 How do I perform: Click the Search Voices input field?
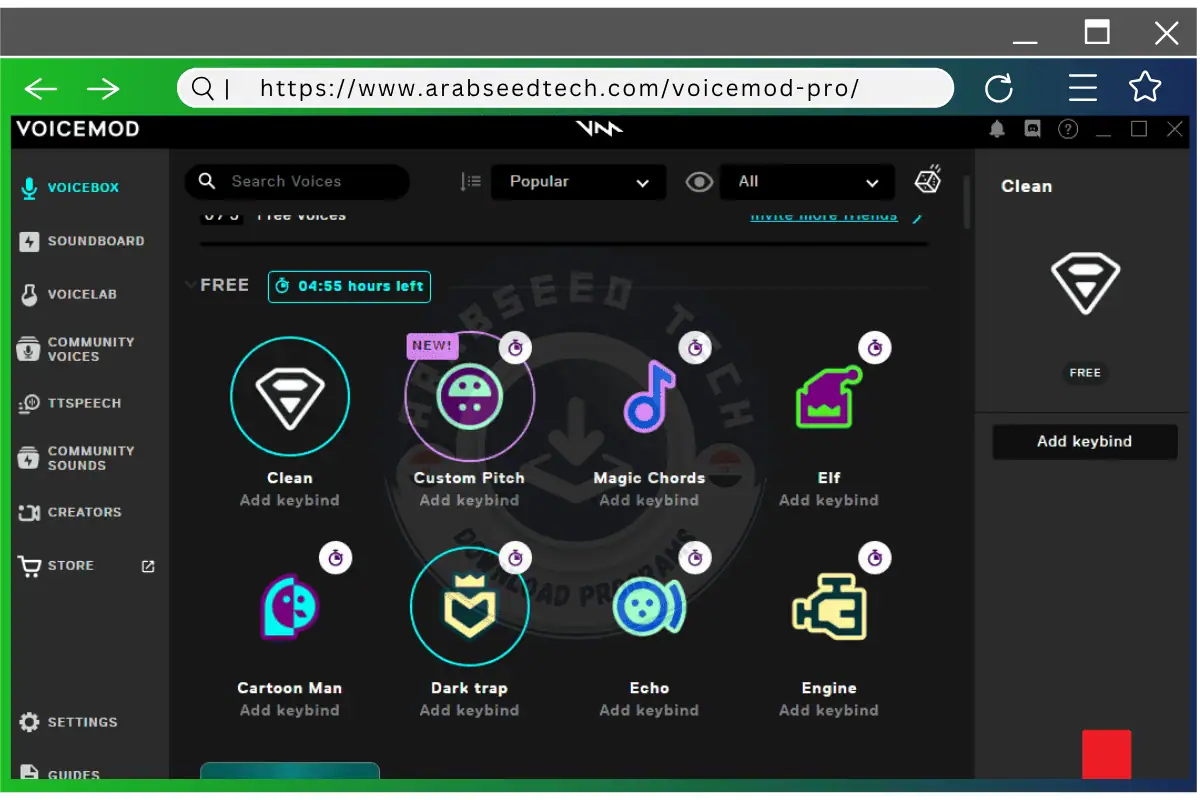pos(296,181)
